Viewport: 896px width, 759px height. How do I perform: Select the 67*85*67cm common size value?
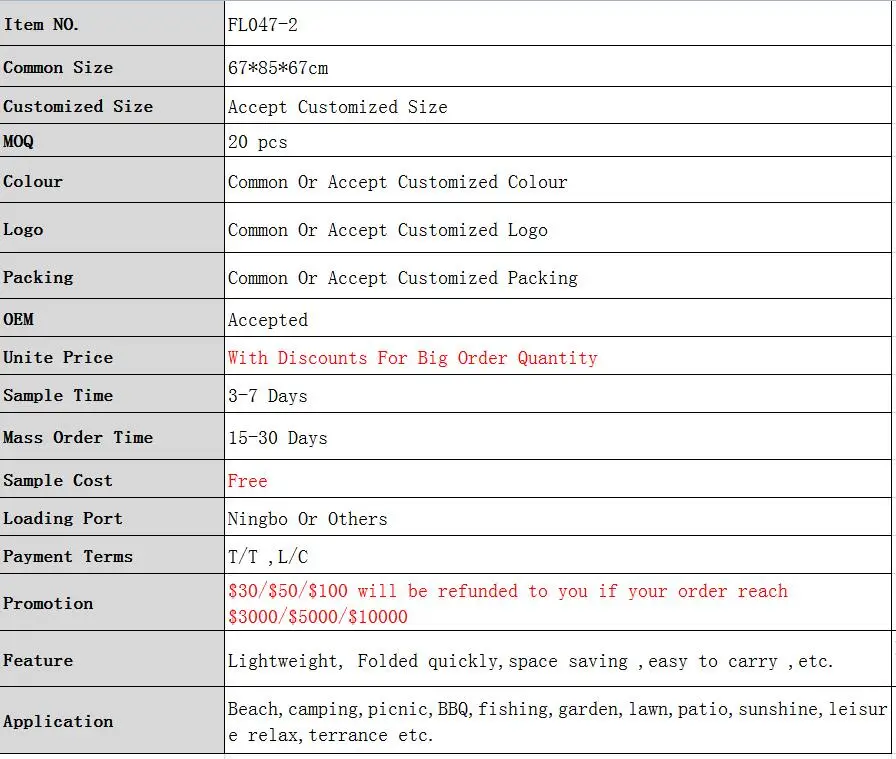click(278, 68)
